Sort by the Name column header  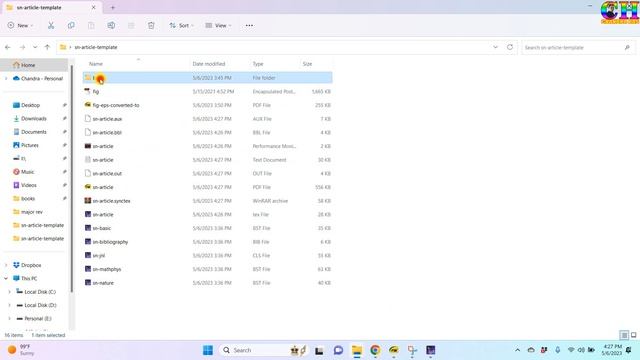96,64
